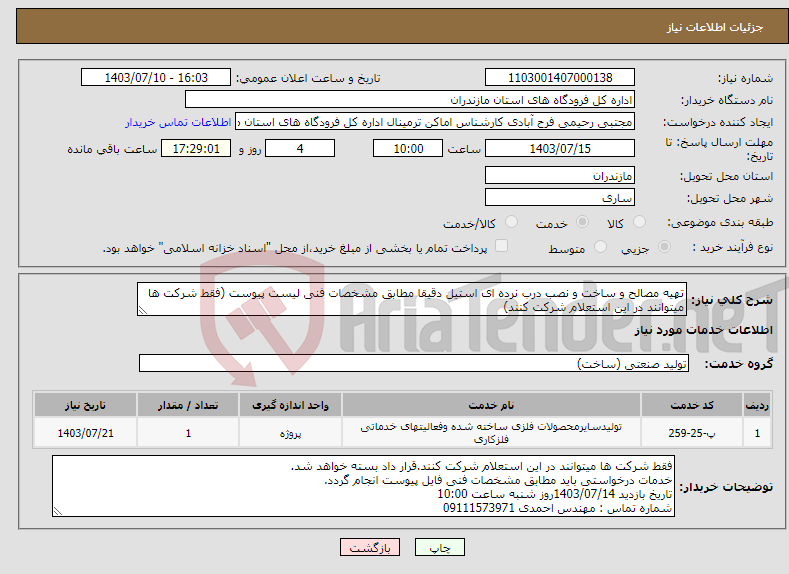Click the گروه خدمت label
Image resolution: width=789 pixels, height=574 pixels.
coord(739,364)
